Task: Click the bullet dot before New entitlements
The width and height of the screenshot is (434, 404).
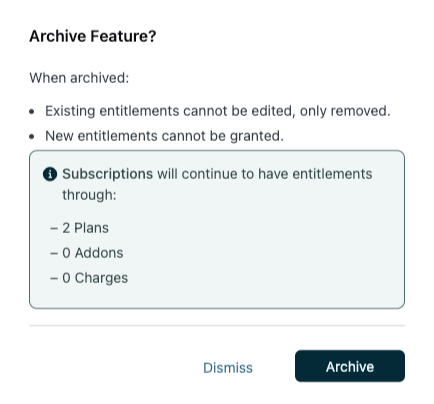Action: pyautogui.click(x=32, y=137)
